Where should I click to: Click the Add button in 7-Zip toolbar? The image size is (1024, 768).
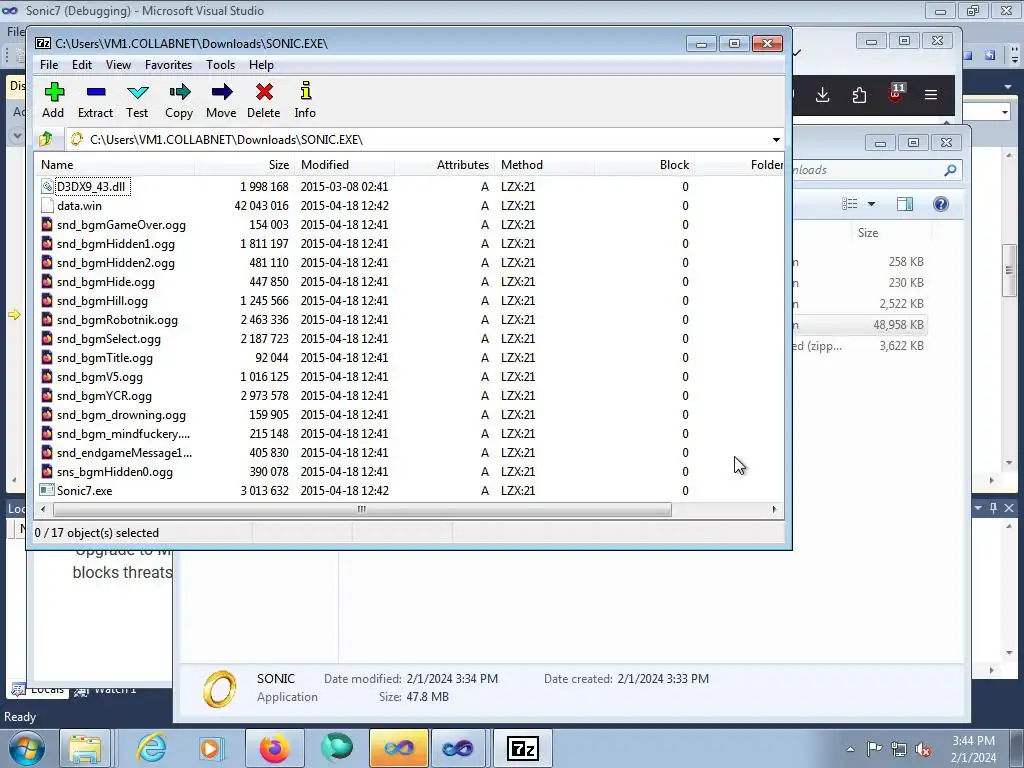tap(54, 100)
